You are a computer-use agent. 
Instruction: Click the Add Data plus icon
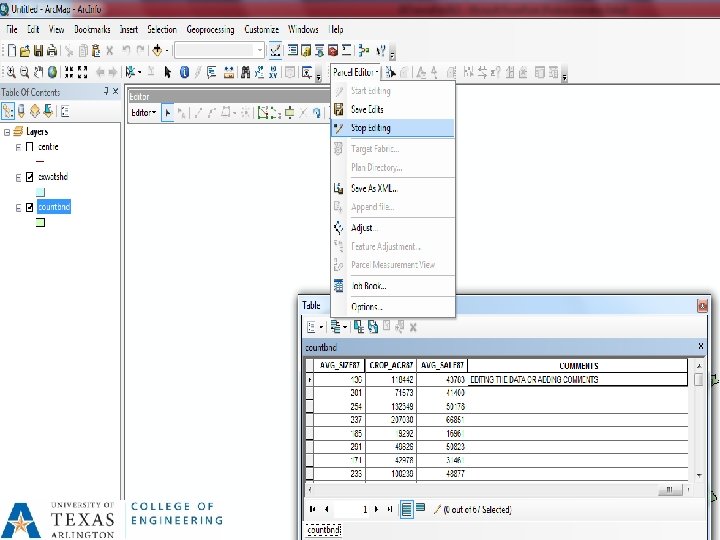coord(157,50)
